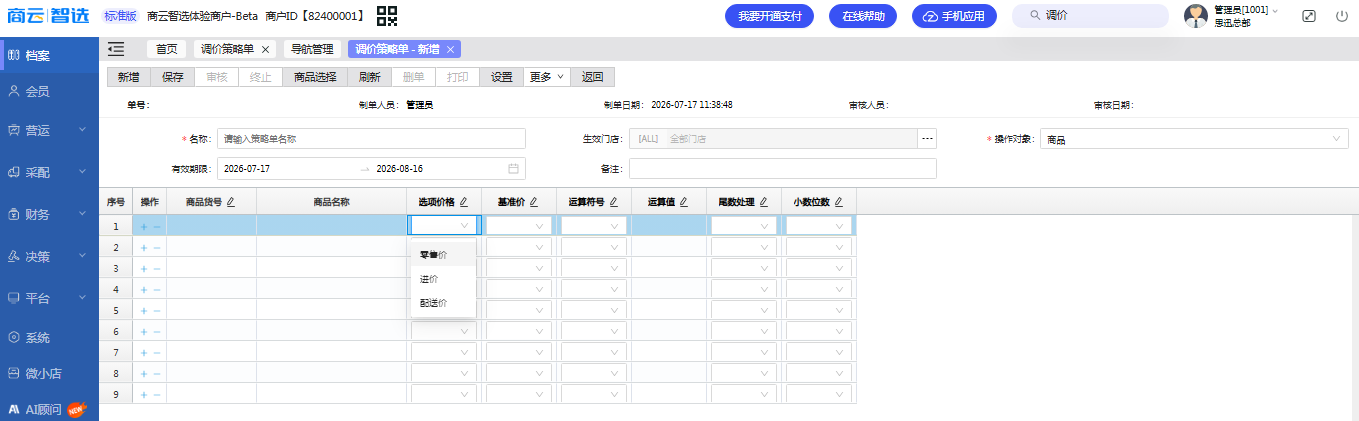Click the 新增 toolbar button
The image size is (1359, 421).
click(128, 77)
